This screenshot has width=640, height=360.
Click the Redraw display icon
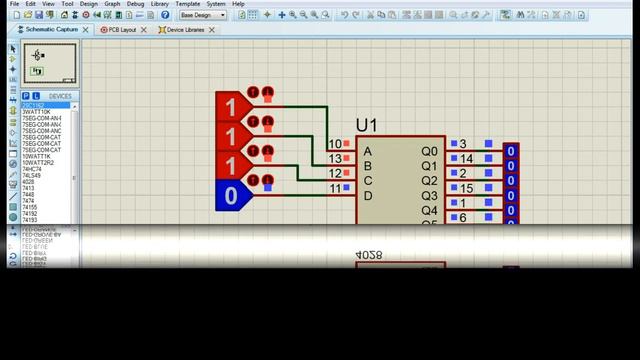coord(242,15)
